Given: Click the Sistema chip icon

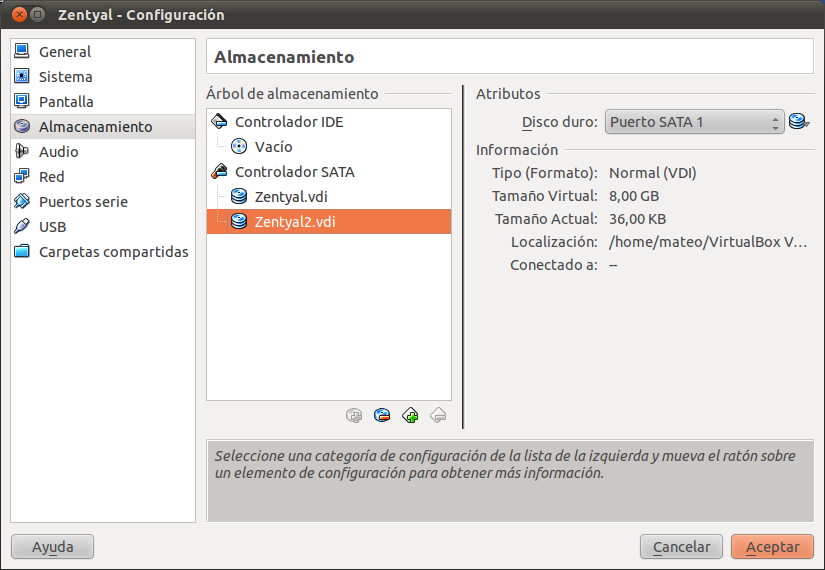Looking at the screenshot, I should [x=22, y=76].
